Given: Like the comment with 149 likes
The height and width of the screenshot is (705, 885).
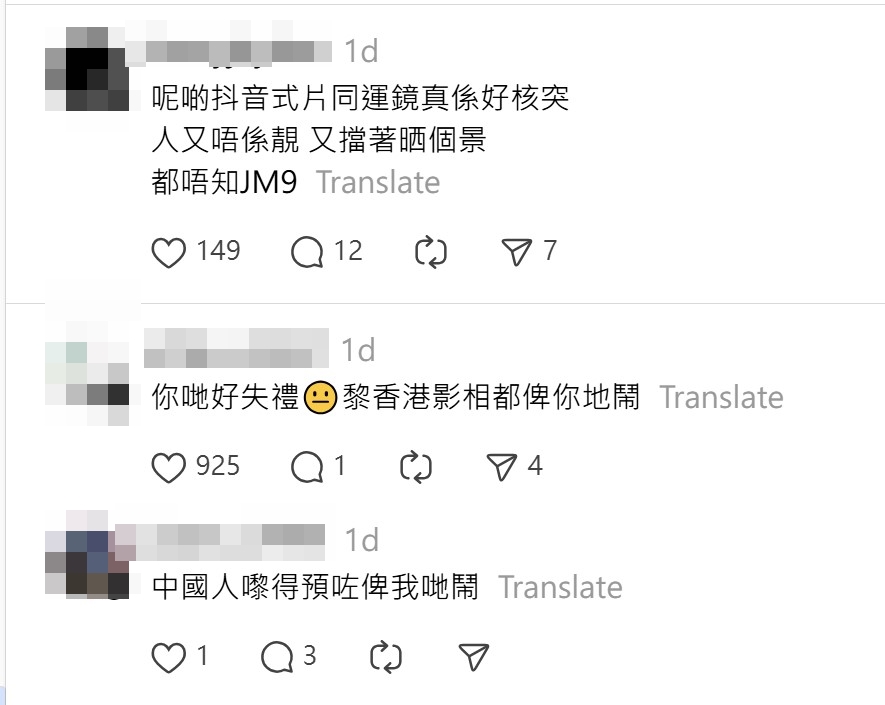Looking at the screenshot, I should pos(169,252).
